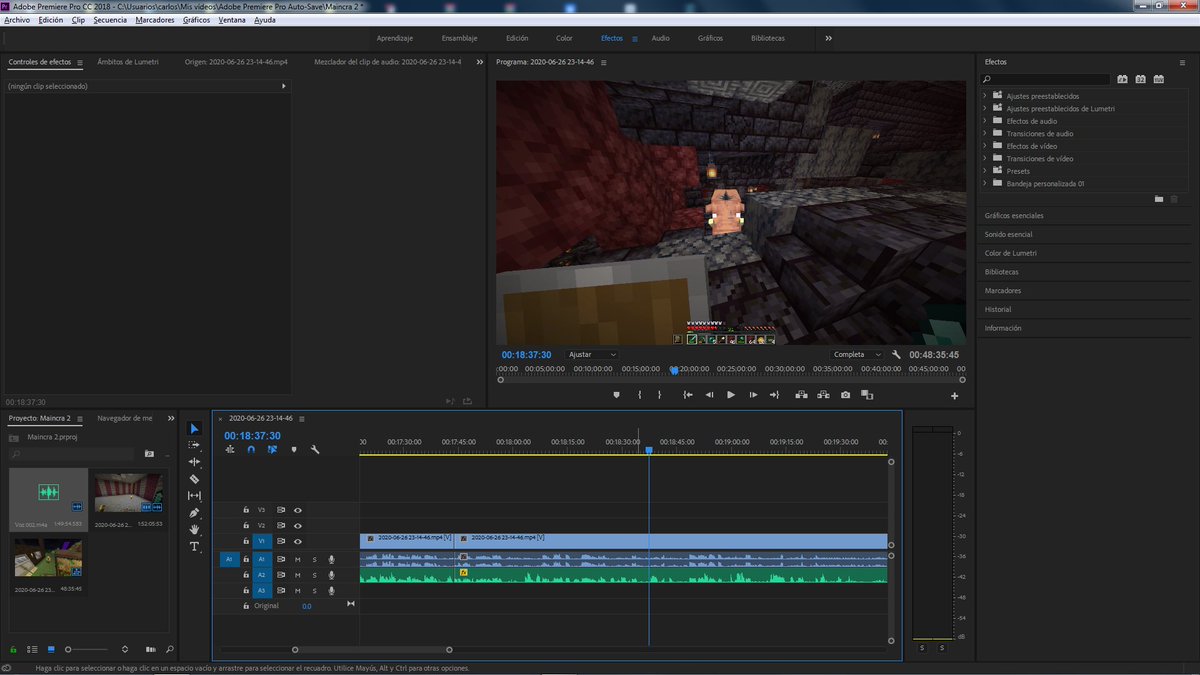This screenshot has width=1200, height=675.
Task: Solo the A2 audio track
Action: (314, 575)
